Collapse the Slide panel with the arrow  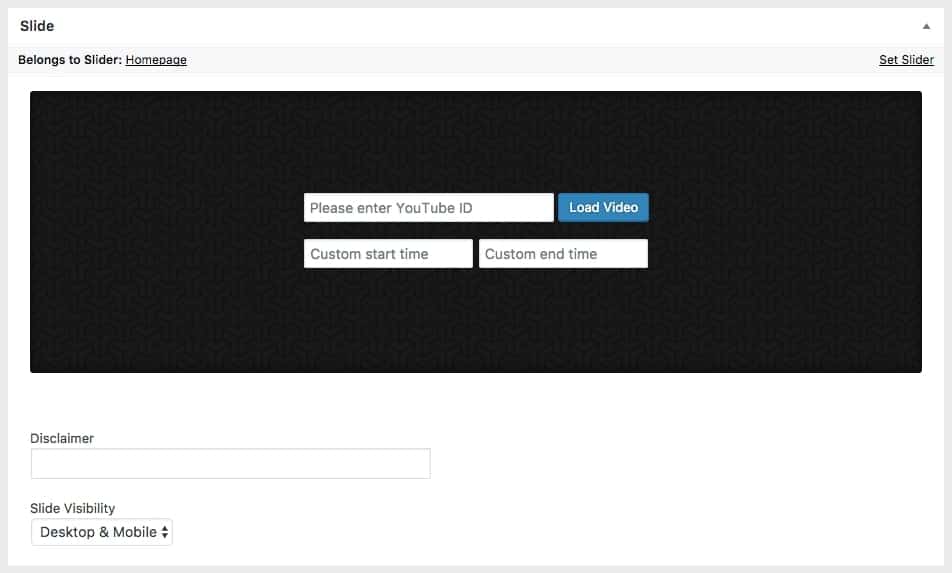click(x=926, y=26)
